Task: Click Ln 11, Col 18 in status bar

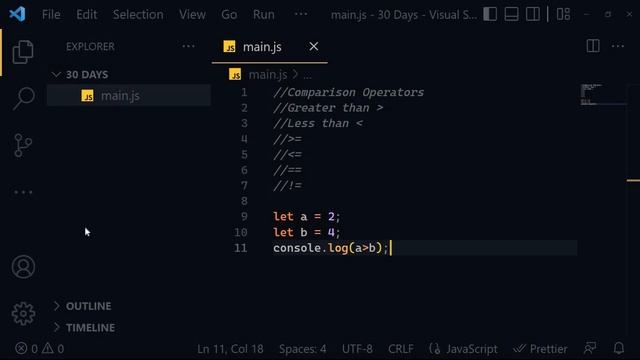Action: (230, 349)
